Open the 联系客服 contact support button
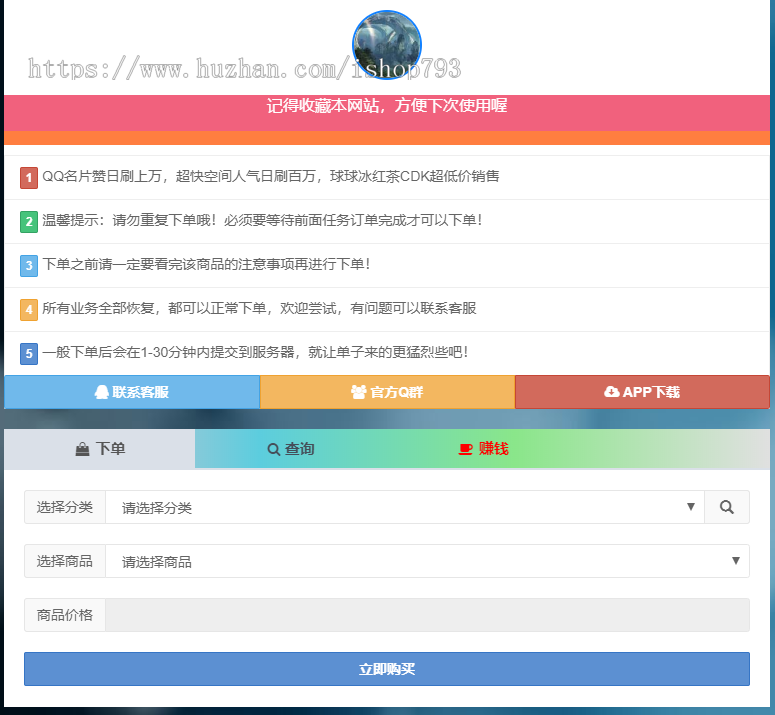775x715 pixels. coord(132,392)
